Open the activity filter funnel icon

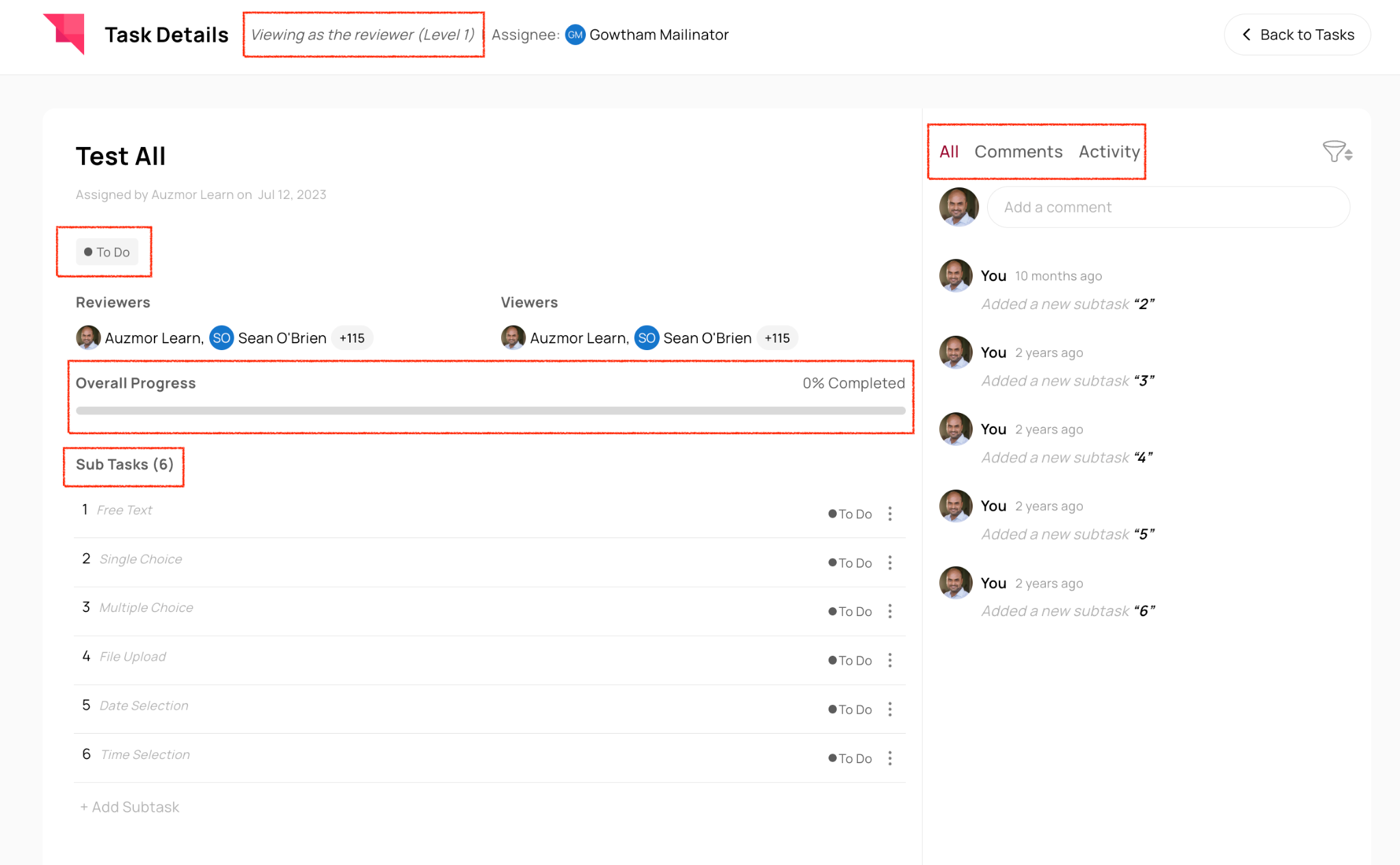[1336, 152]
